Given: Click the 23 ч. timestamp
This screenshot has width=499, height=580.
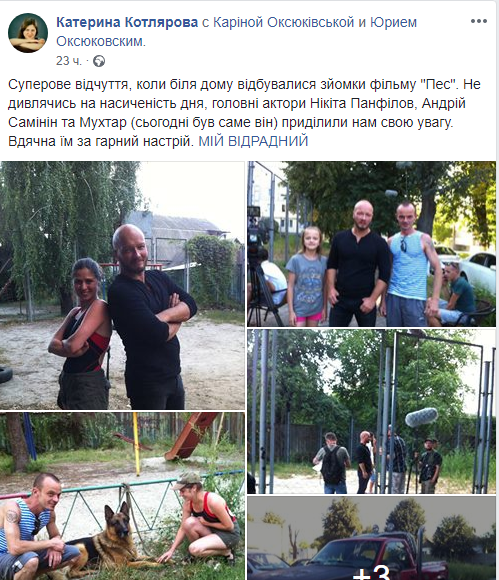Looking at the screenshot, I should pyautogui.click(x=68, y=61).
